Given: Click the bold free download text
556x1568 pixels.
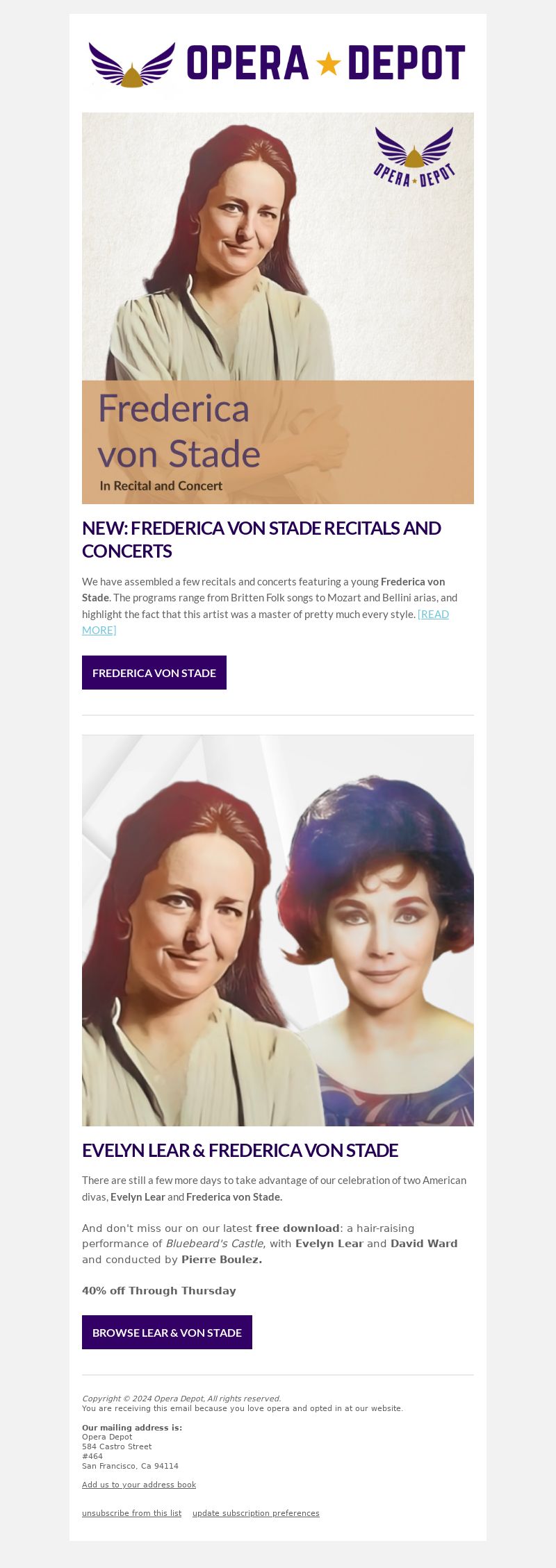Looking at the screenshot, I should click(x=297, y=1228).
